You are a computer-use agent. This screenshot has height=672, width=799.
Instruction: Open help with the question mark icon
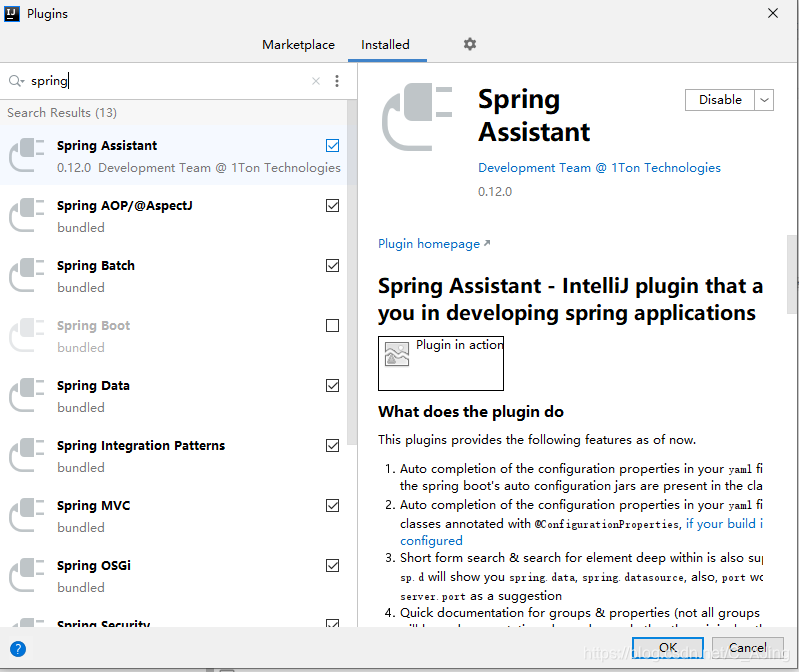[x=18, y=649]
